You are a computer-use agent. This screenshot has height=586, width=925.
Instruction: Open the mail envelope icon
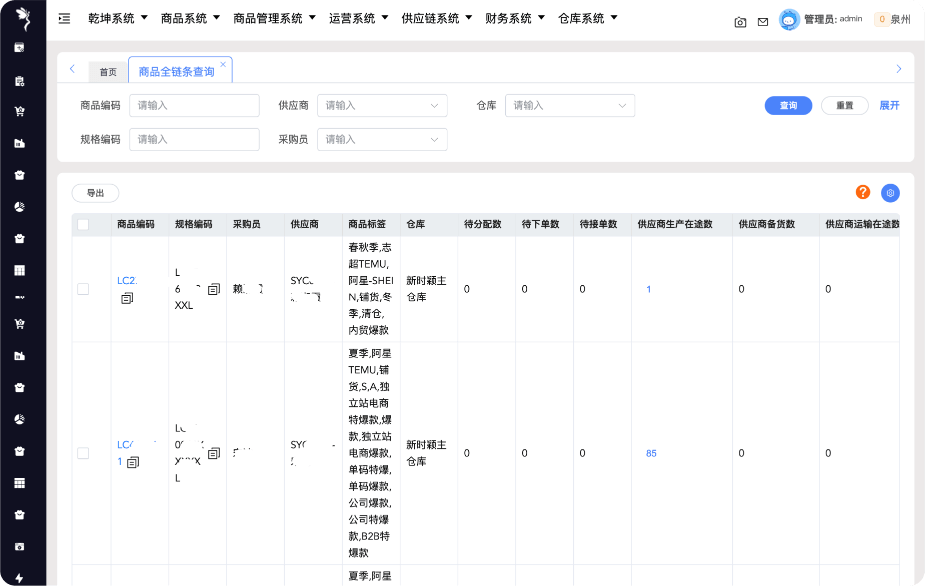(x=763, y=21)
